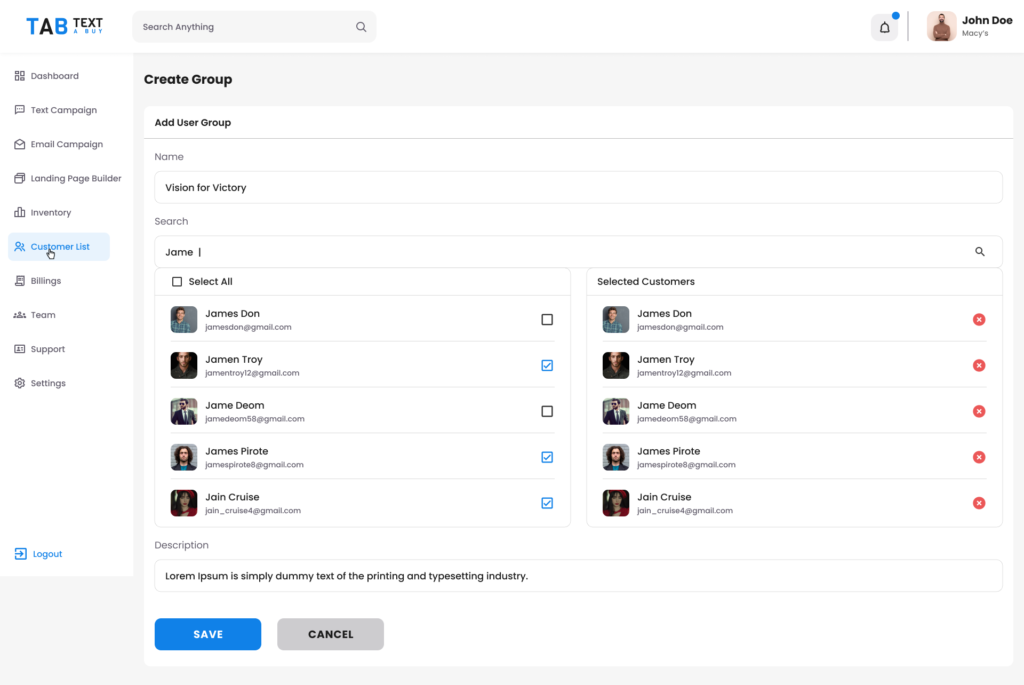Click Jain Cruise avatar in left list
Image resolution: width=1024 pixels, height=685 pixels.
184,503
